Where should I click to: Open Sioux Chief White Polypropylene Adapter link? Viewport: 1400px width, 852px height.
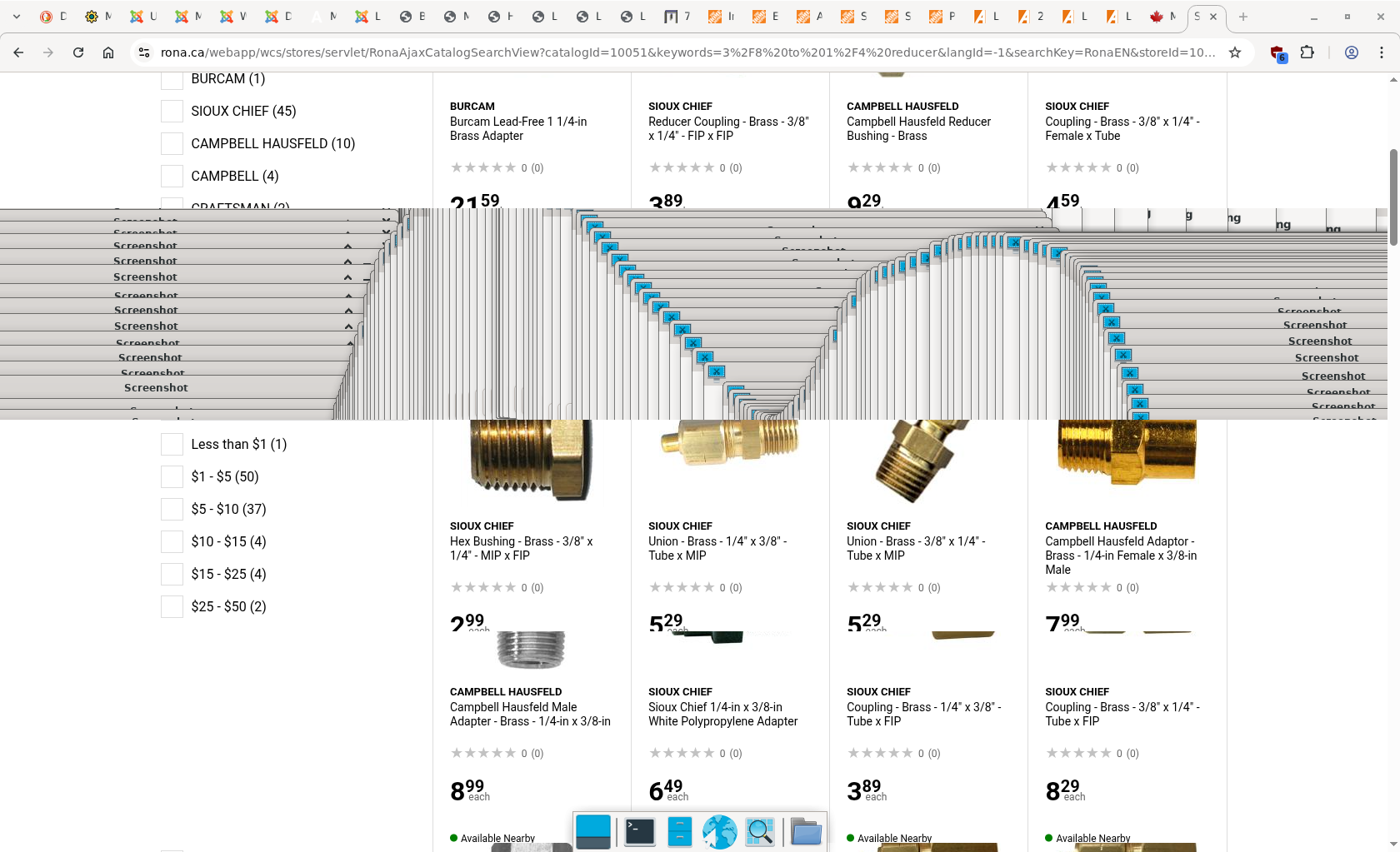click(723, 714)
